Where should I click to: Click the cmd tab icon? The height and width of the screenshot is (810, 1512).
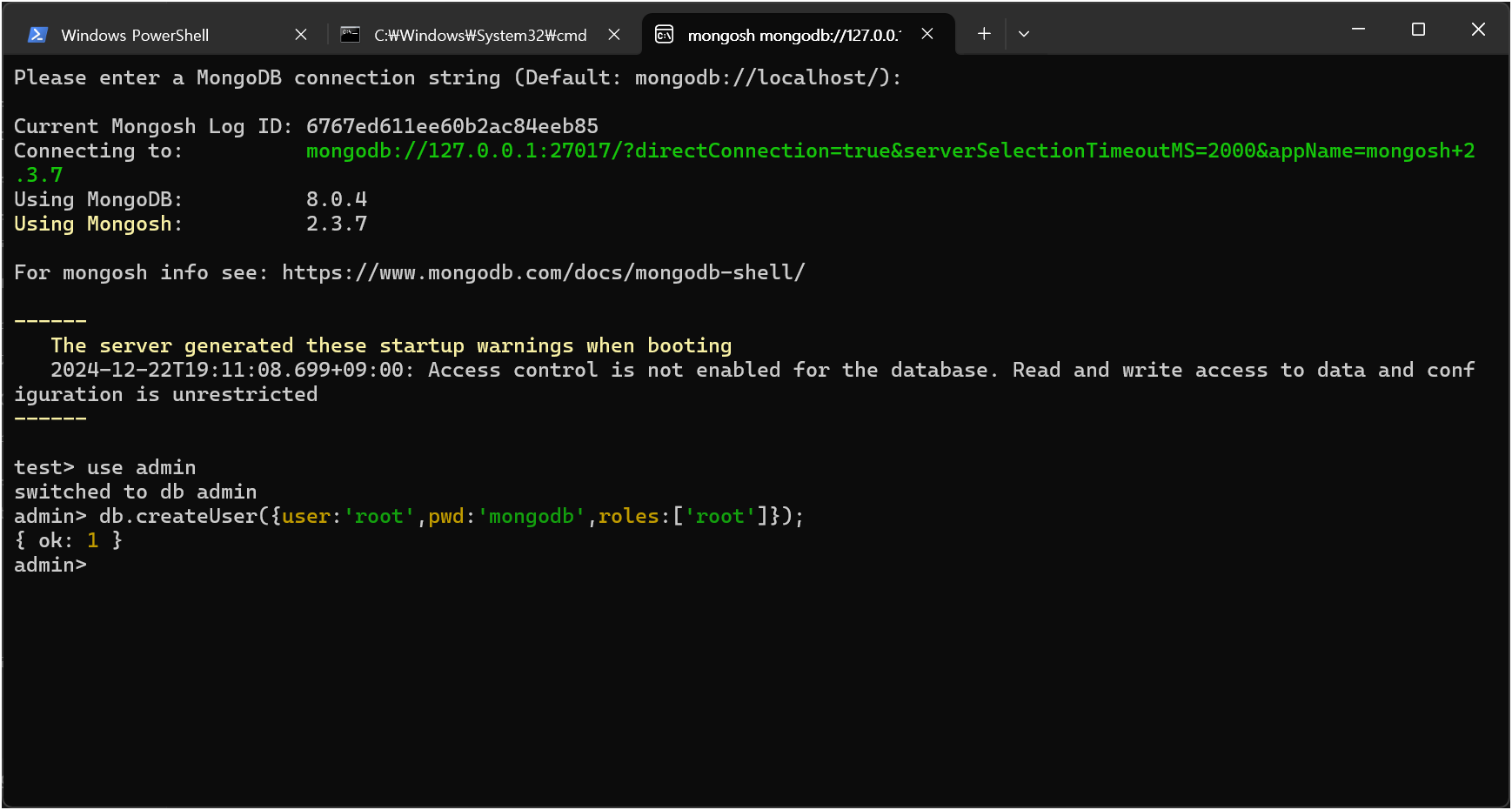coord(351,35)
